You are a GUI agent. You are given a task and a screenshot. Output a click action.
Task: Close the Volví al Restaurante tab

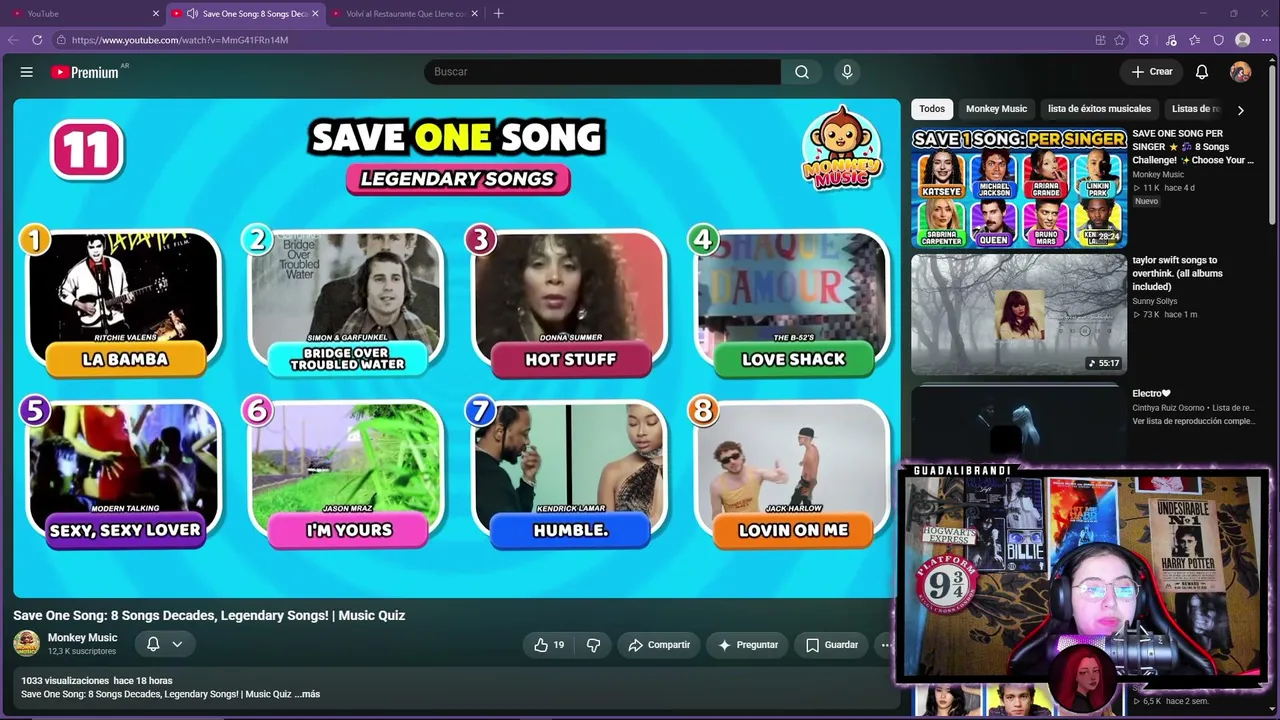(x=475, y=14)
